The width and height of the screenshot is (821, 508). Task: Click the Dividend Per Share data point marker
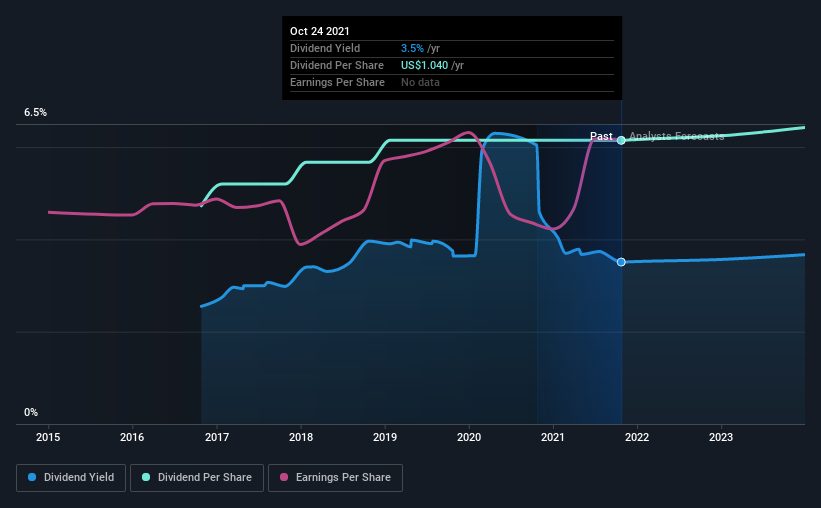621,140
